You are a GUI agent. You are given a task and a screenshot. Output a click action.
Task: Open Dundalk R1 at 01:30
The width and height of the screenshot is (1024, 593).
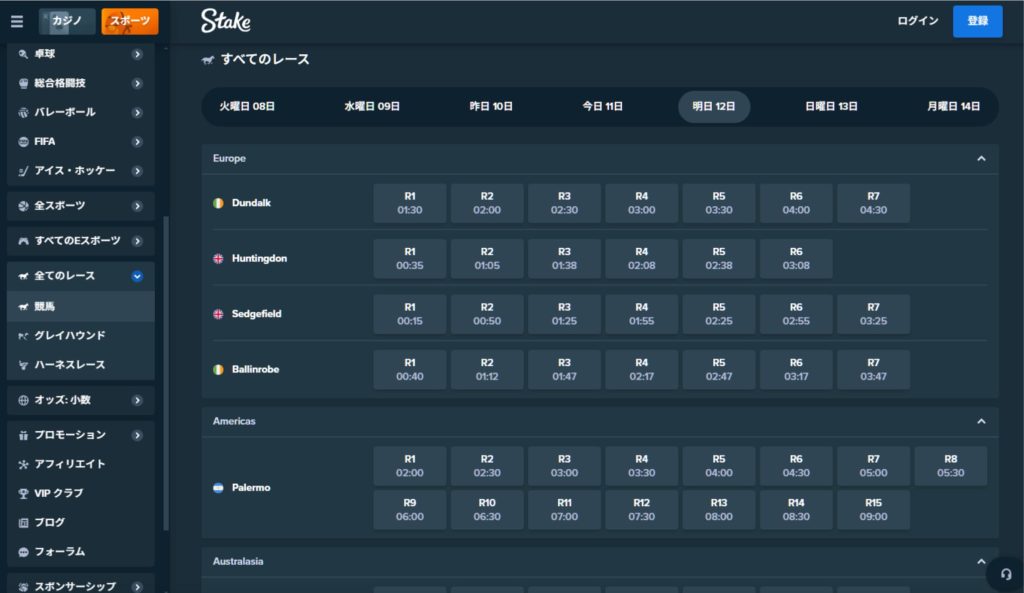(409, 203)
